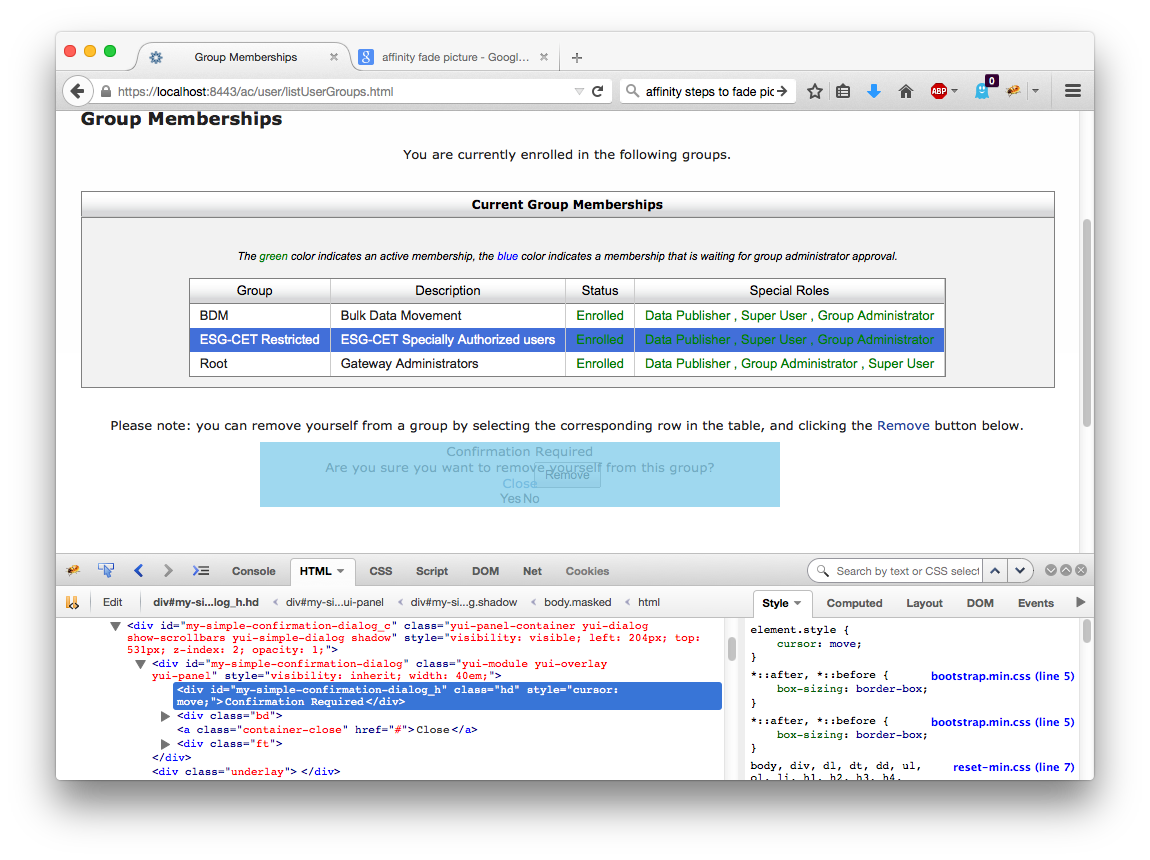Go to the Firefox home page icon
The image size is (1150, 860).
click(906, 91)
